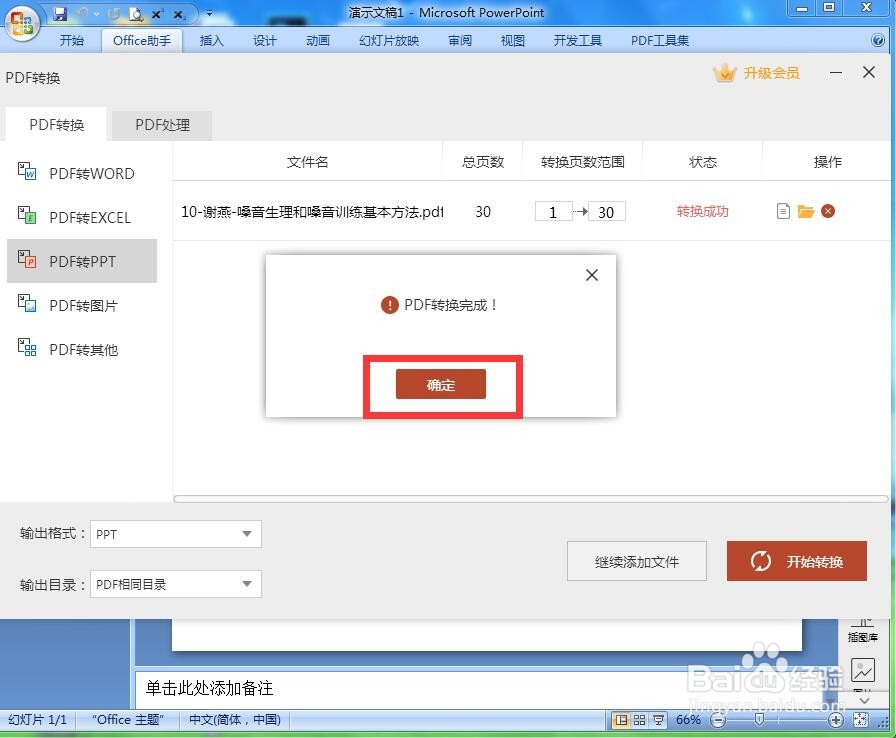The width and height of the screenshot is (896, 738).
Task: Open the converted file's document preview icon
Action: click(x=783, y=211)
